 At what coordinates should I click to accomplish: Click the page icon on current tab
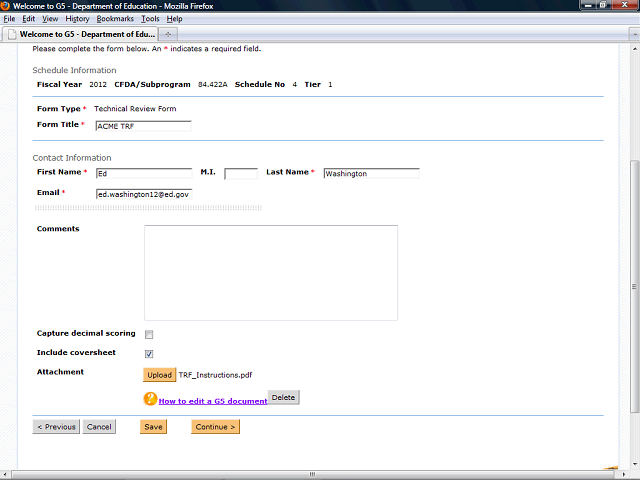[x=12, y=34]
